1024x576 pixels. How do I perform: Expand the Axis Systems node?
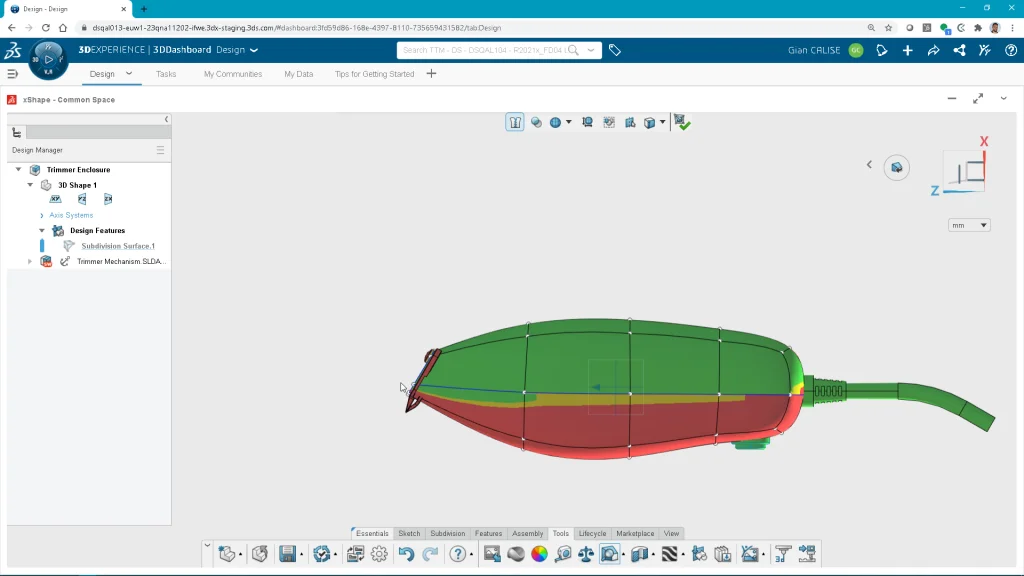pos(42,215)
